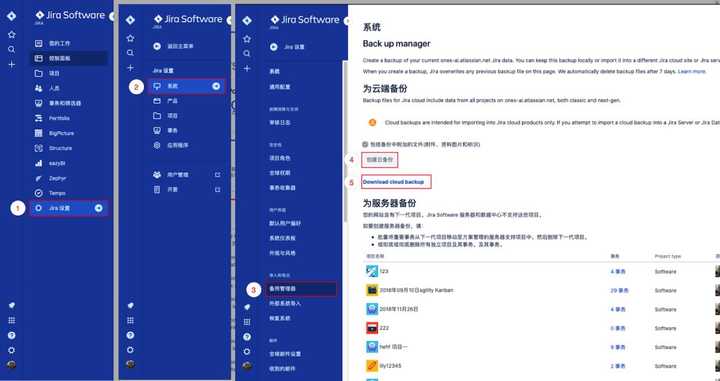
Task: Click the project named lily12345
Action: [x=391, y=366]
